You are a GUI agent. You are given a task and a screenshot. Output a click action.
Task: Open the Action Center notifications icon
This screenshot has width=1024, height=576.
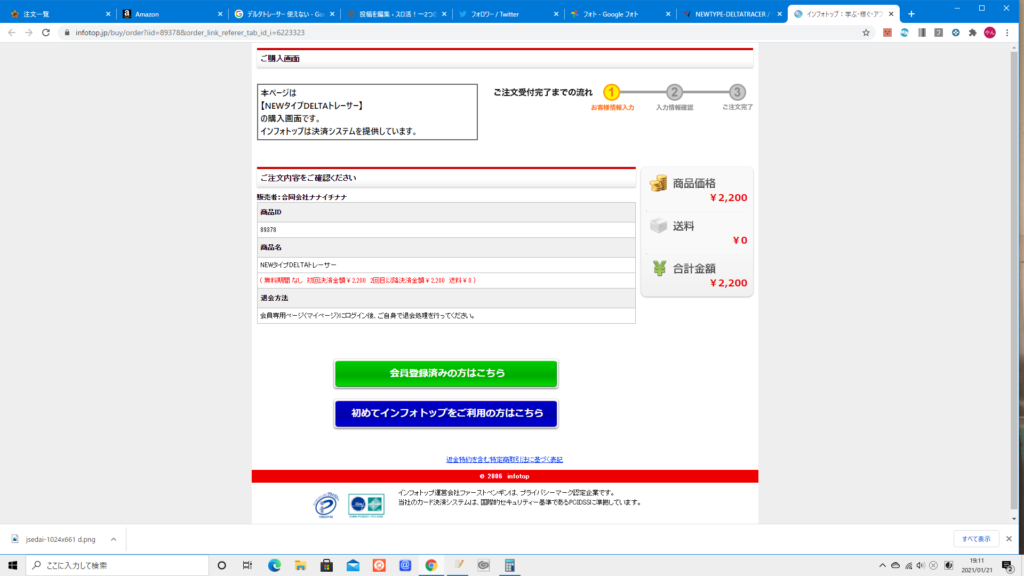pyautogui.click(x=1008, y=566)
